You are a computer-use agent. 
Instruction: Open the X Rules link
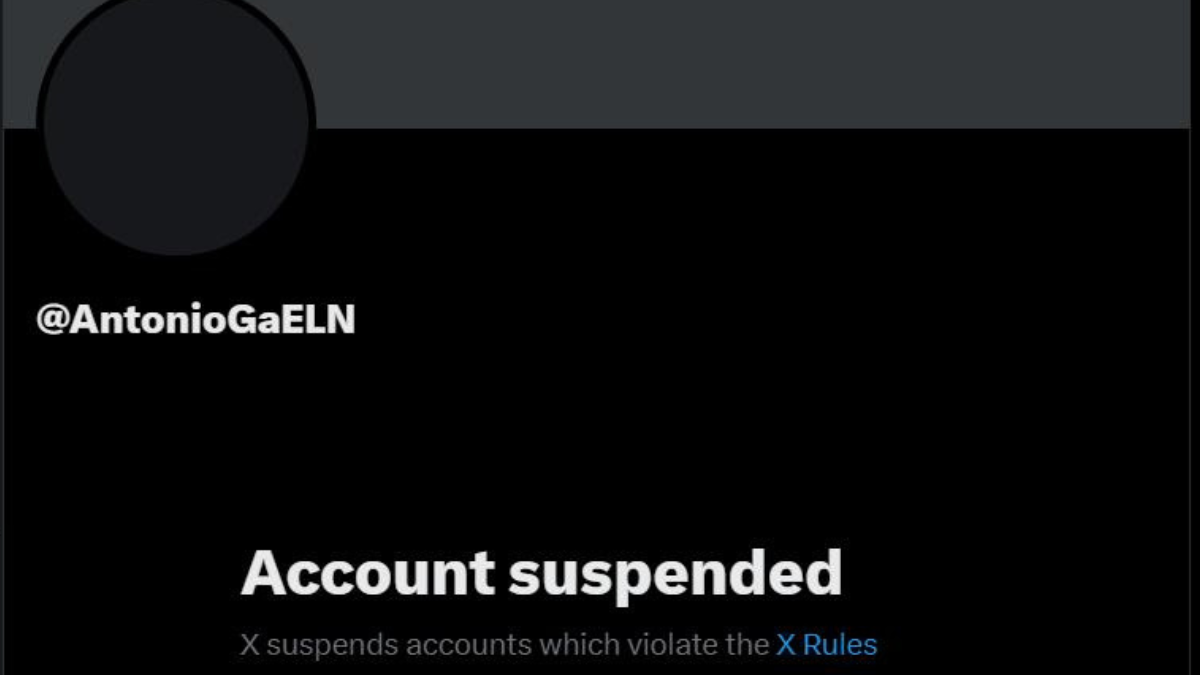826,645
